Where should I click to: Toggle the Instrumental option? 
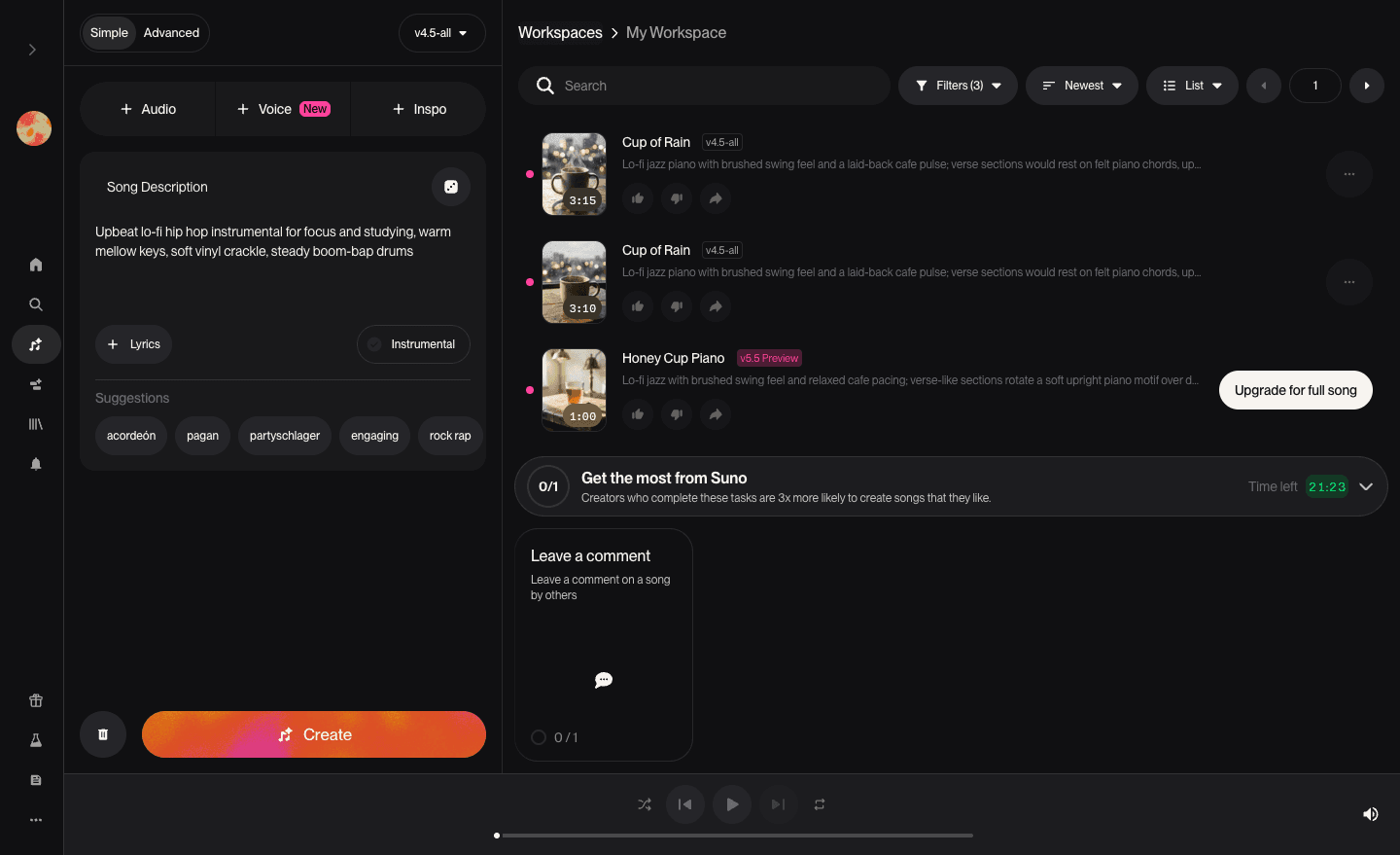(413, 344)
